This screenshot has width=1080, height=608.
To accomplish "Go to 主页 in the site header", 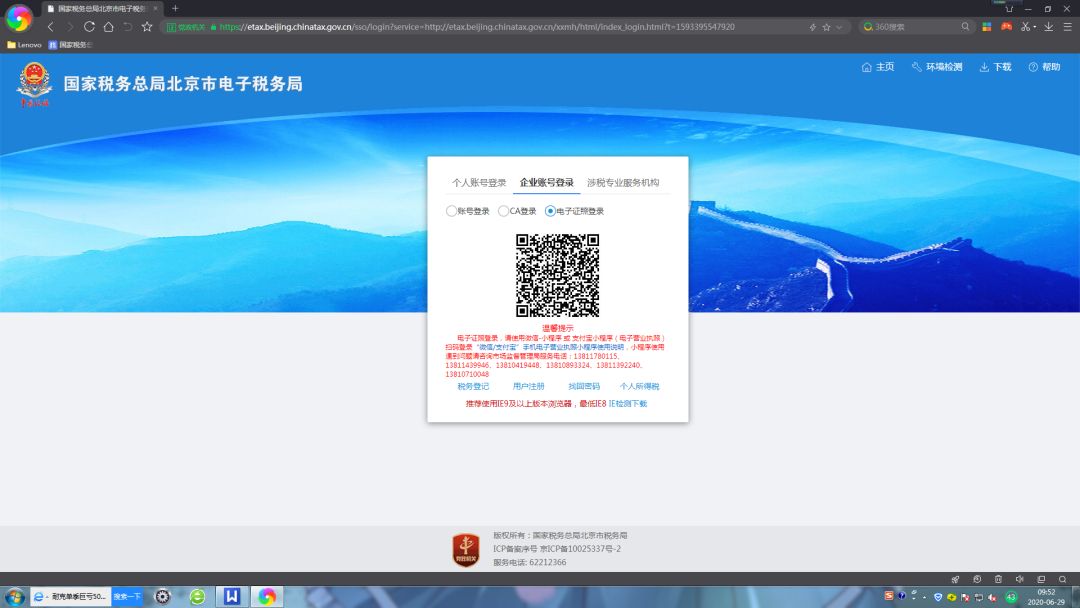I will (878, 67).
